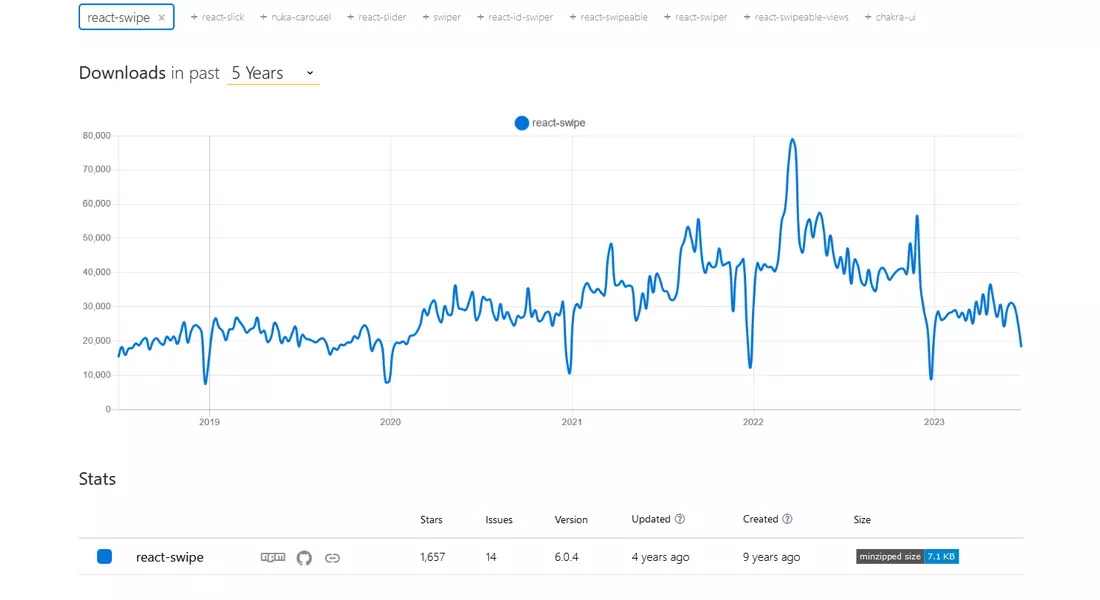Click the 2021 x-axis label
Screen dimensions: 1100x600
click(x=572, y=422)
